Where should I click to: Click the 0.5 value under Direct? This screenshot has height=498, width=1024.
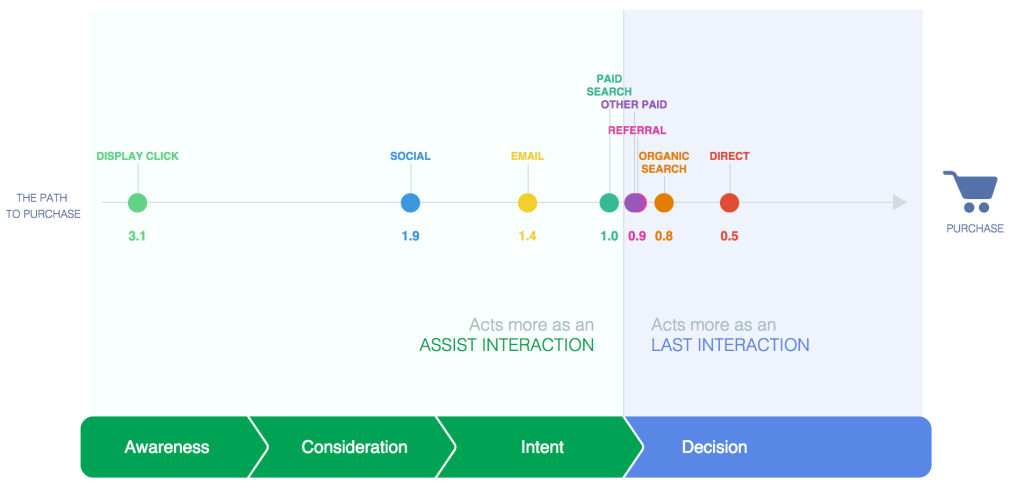(x=729, y=236)
